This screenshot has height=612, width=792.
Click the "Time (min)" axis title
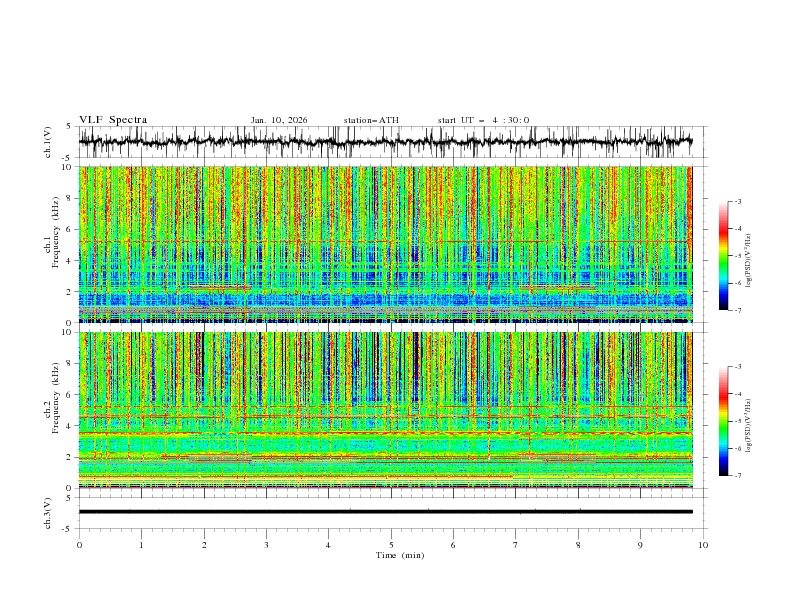[x=400, y=555]
